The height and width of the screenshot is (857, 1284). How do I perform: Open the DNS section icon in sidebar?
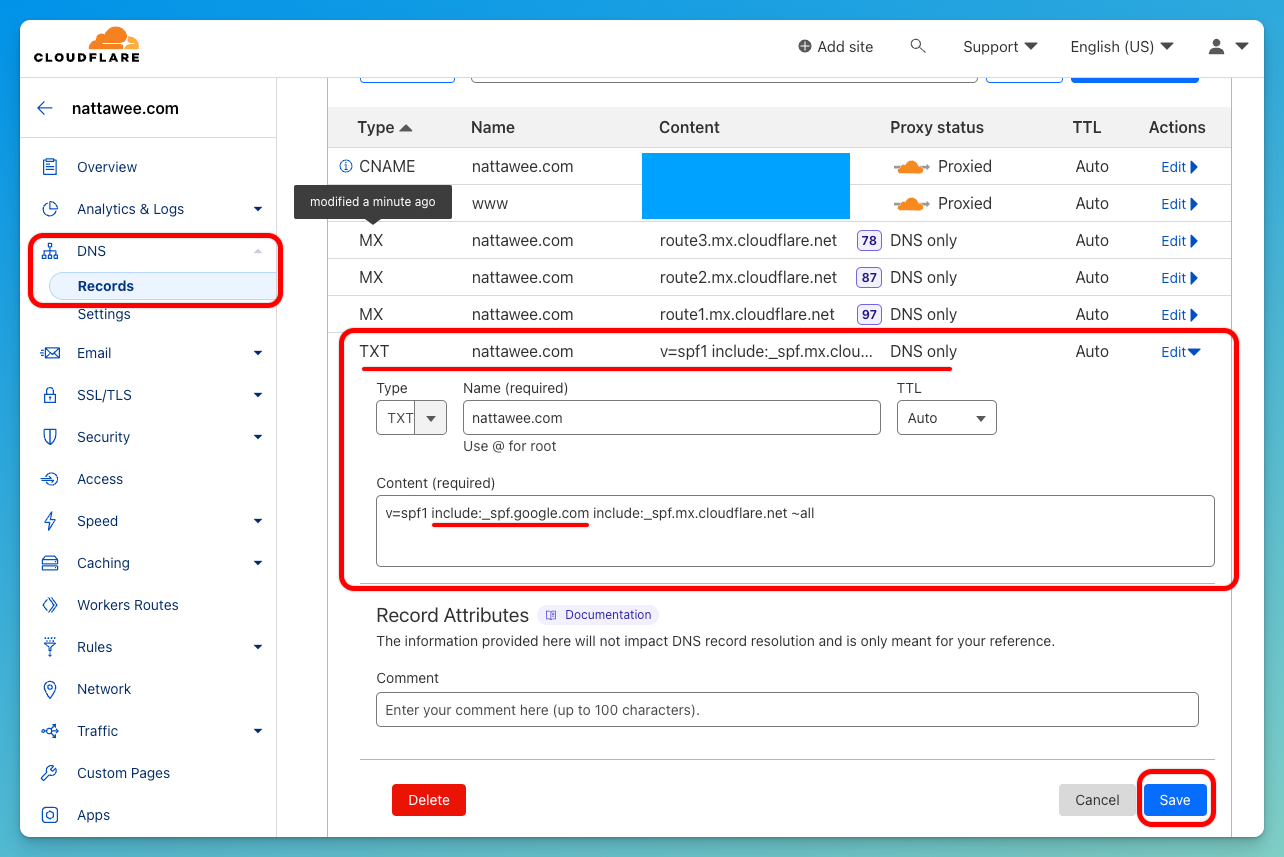(x=48, y=251)
